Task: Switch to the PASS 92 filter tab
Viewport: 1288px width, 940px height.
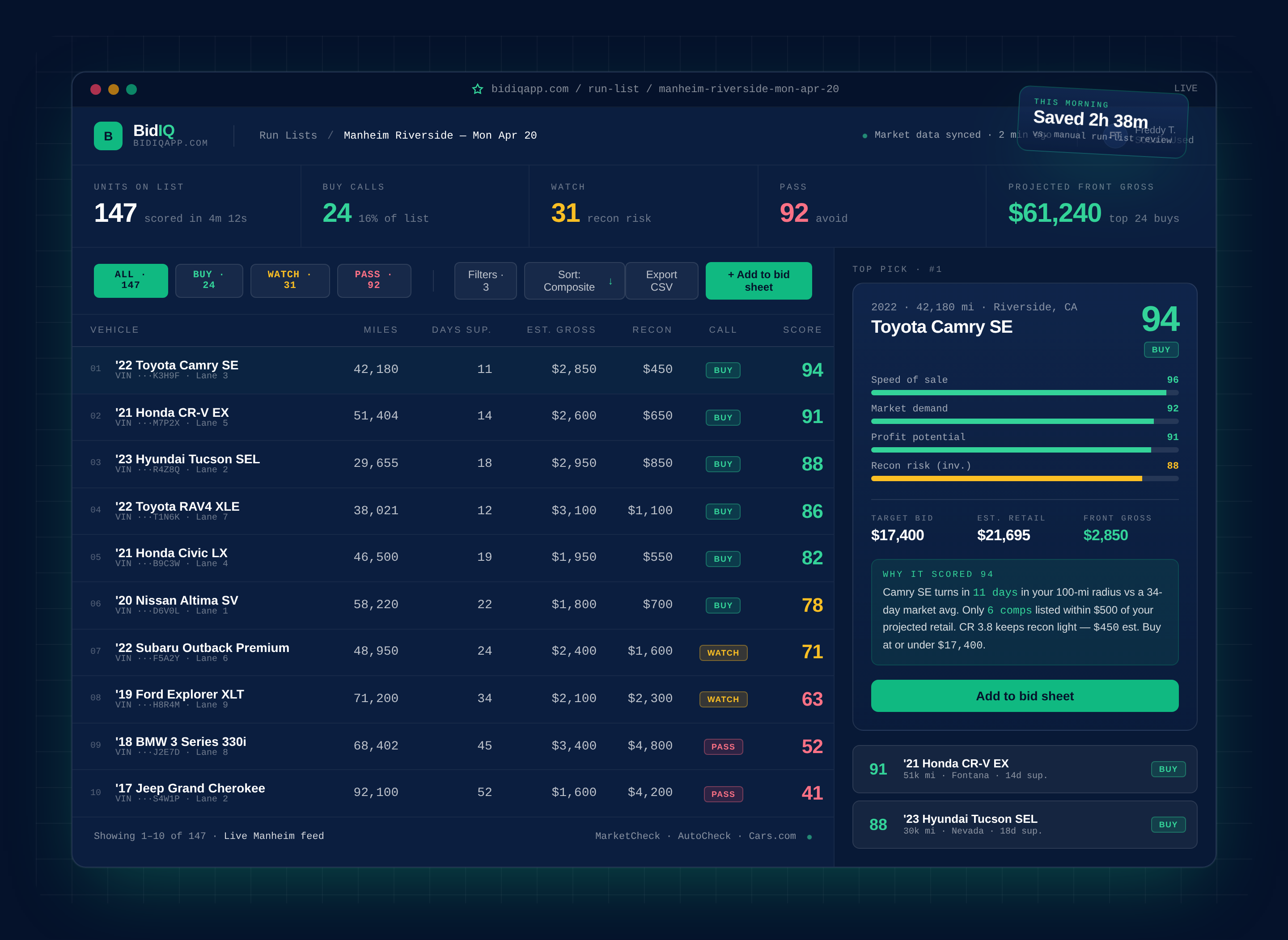Action: tap(374, 280)
